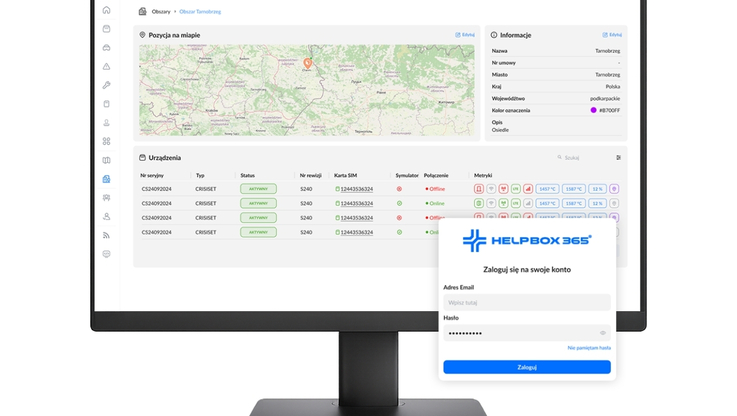
Task: Click the AKTYWNY status badge in first row
Action: pos(259,189)
